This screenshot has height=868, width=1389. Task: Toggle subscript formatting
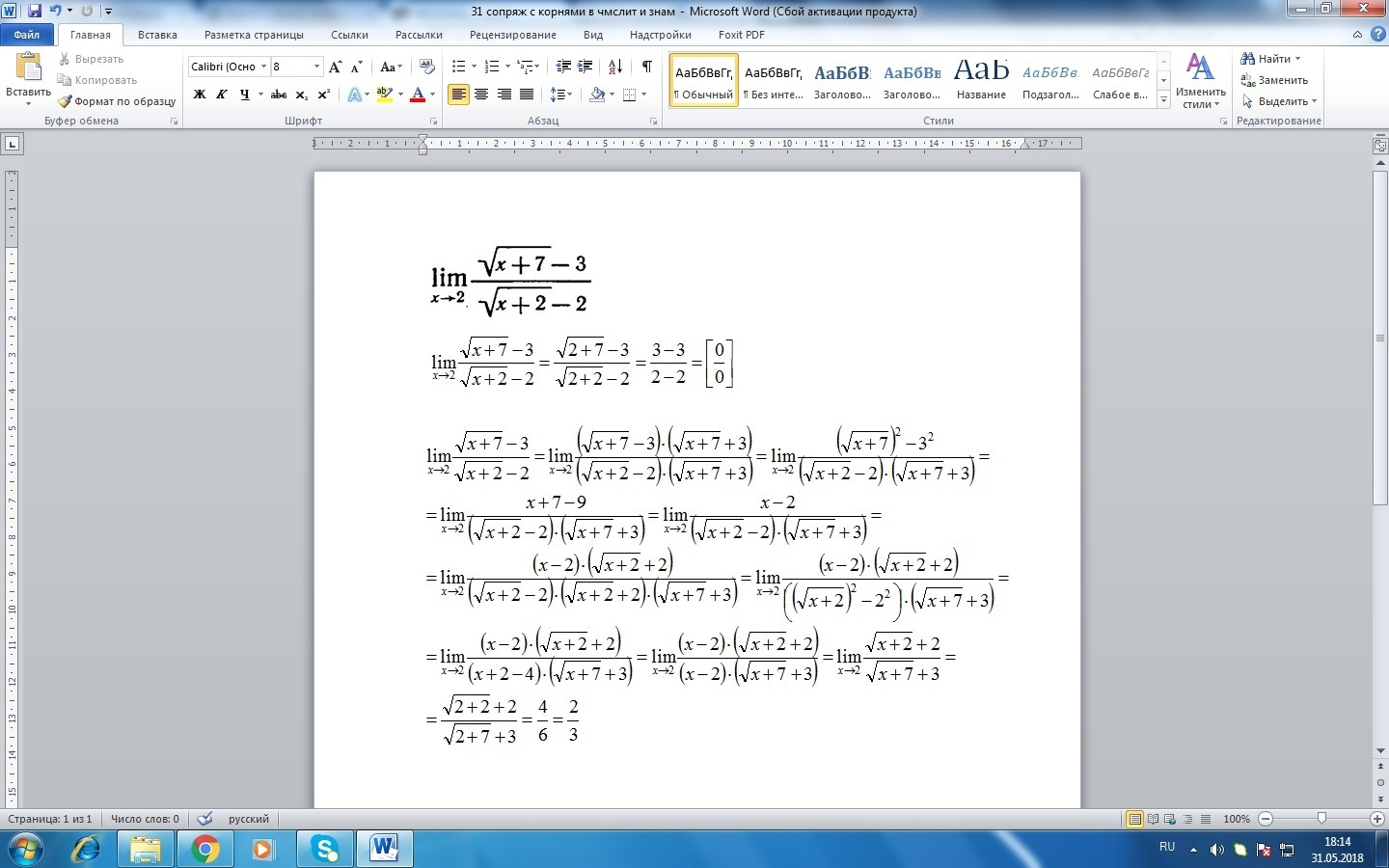[x=301, y=95]
